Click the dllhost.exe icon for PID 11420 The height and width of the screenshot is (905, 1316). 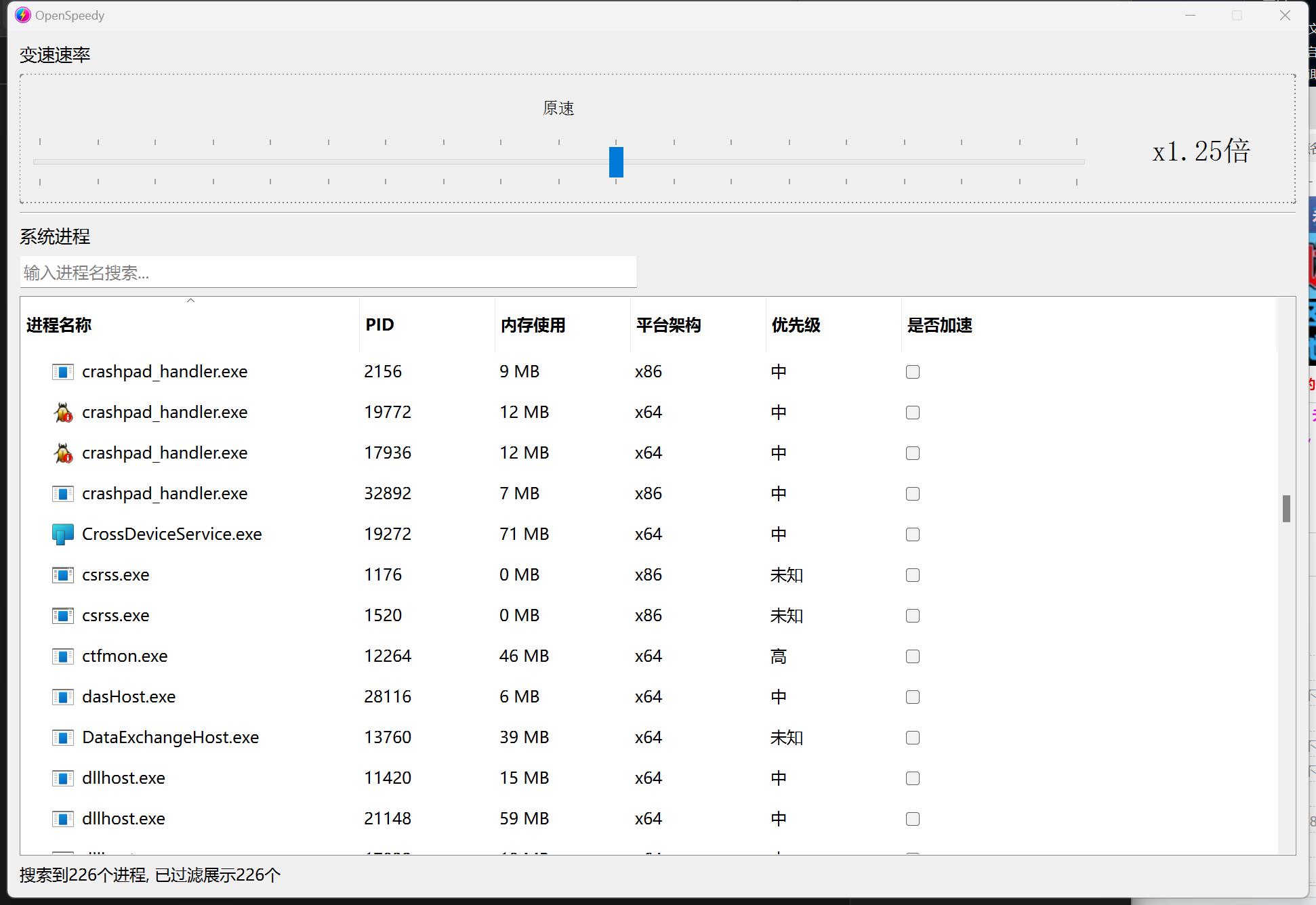point(62,778)
